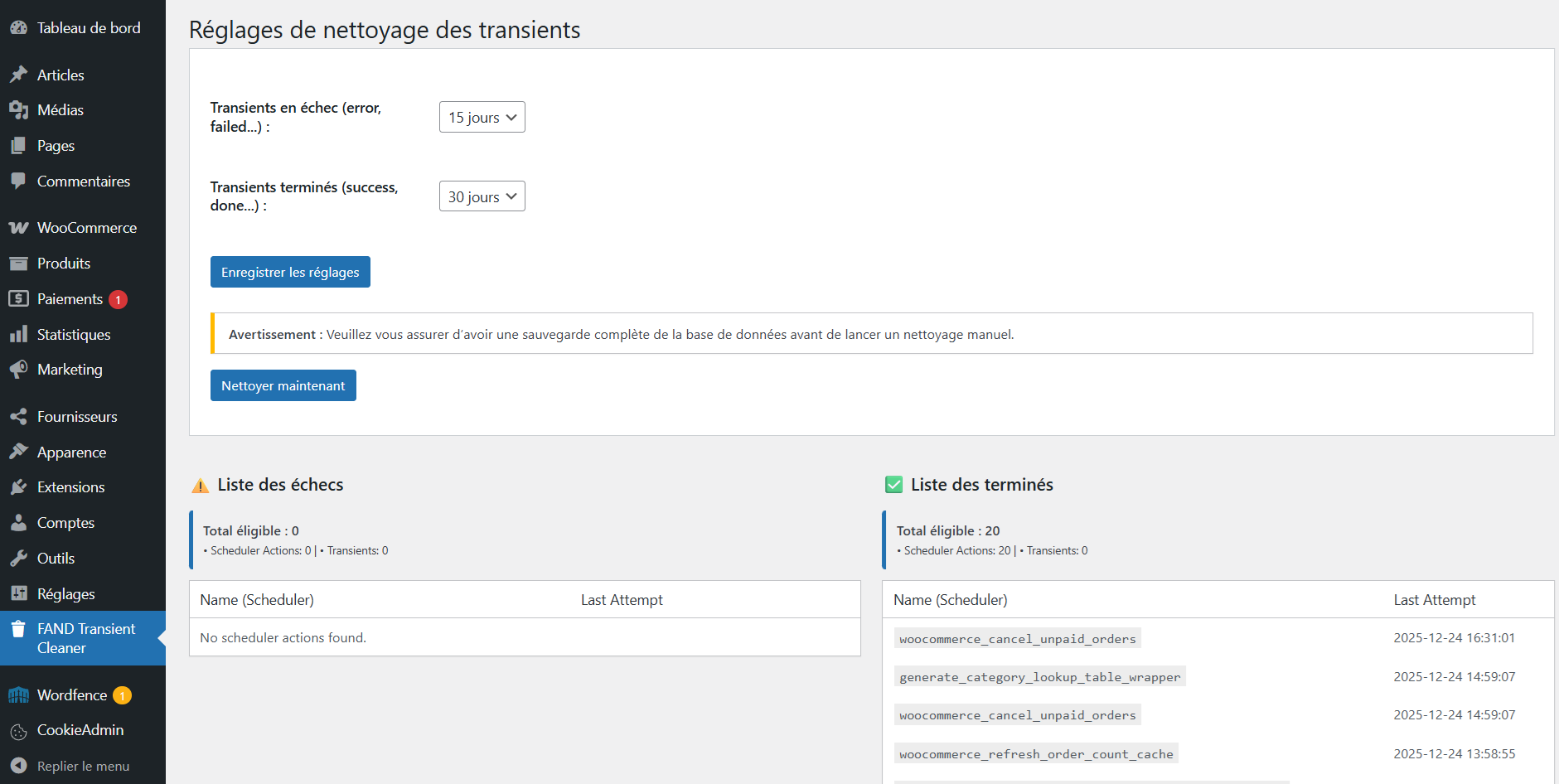
Task: Open the completed transients dropdown showing 30 jours
Action: tap(482, 196)
